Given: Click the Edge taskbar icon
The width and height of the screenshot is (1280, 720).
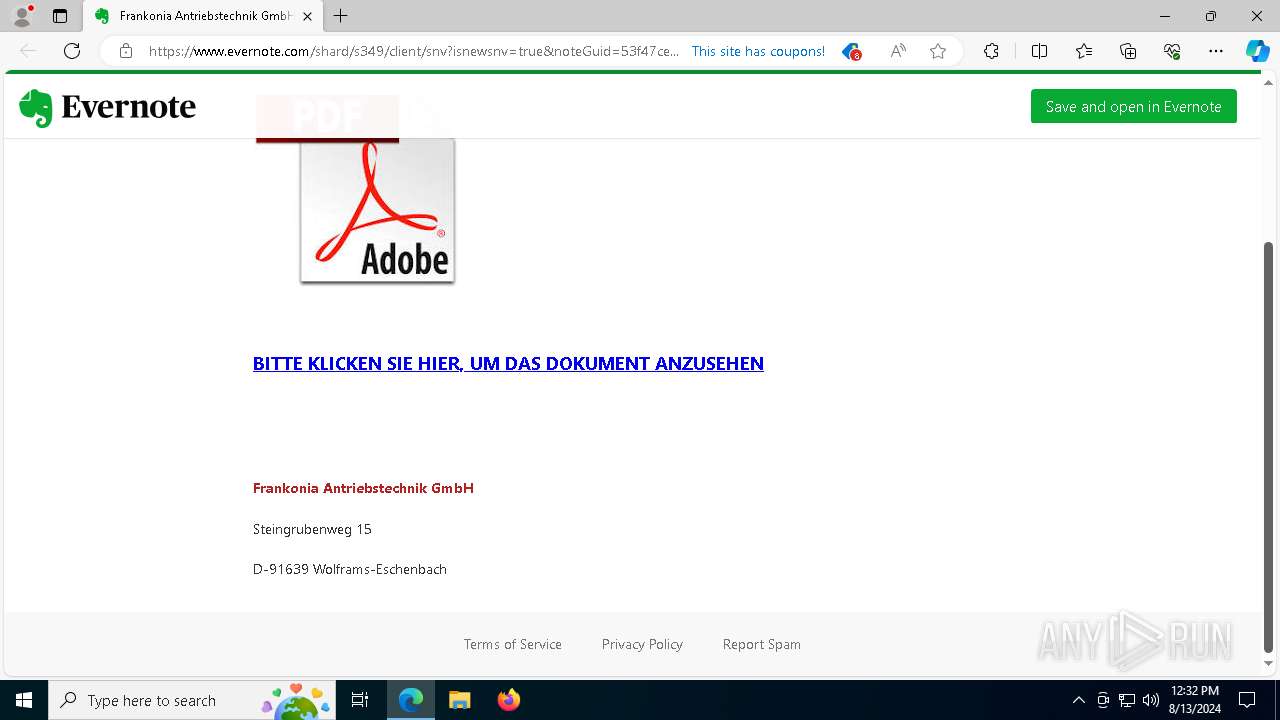Looking at the screenshot, I should pos(411,700).
